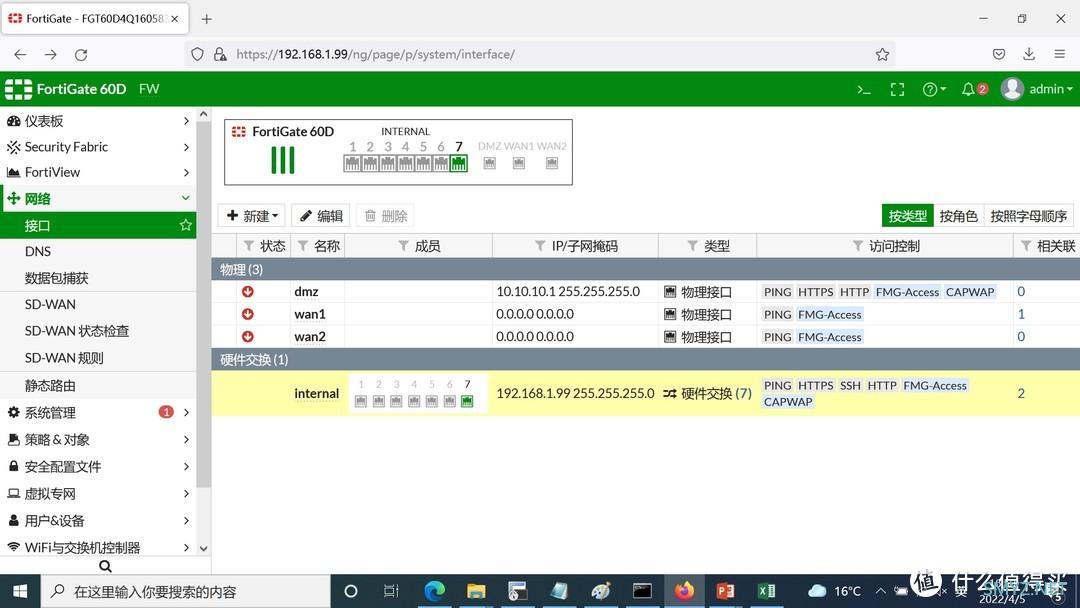Viewport: 1080px width, 608px height.
Task: Open SD-WAN 状态检查 menu item
Action: [98, 331]
